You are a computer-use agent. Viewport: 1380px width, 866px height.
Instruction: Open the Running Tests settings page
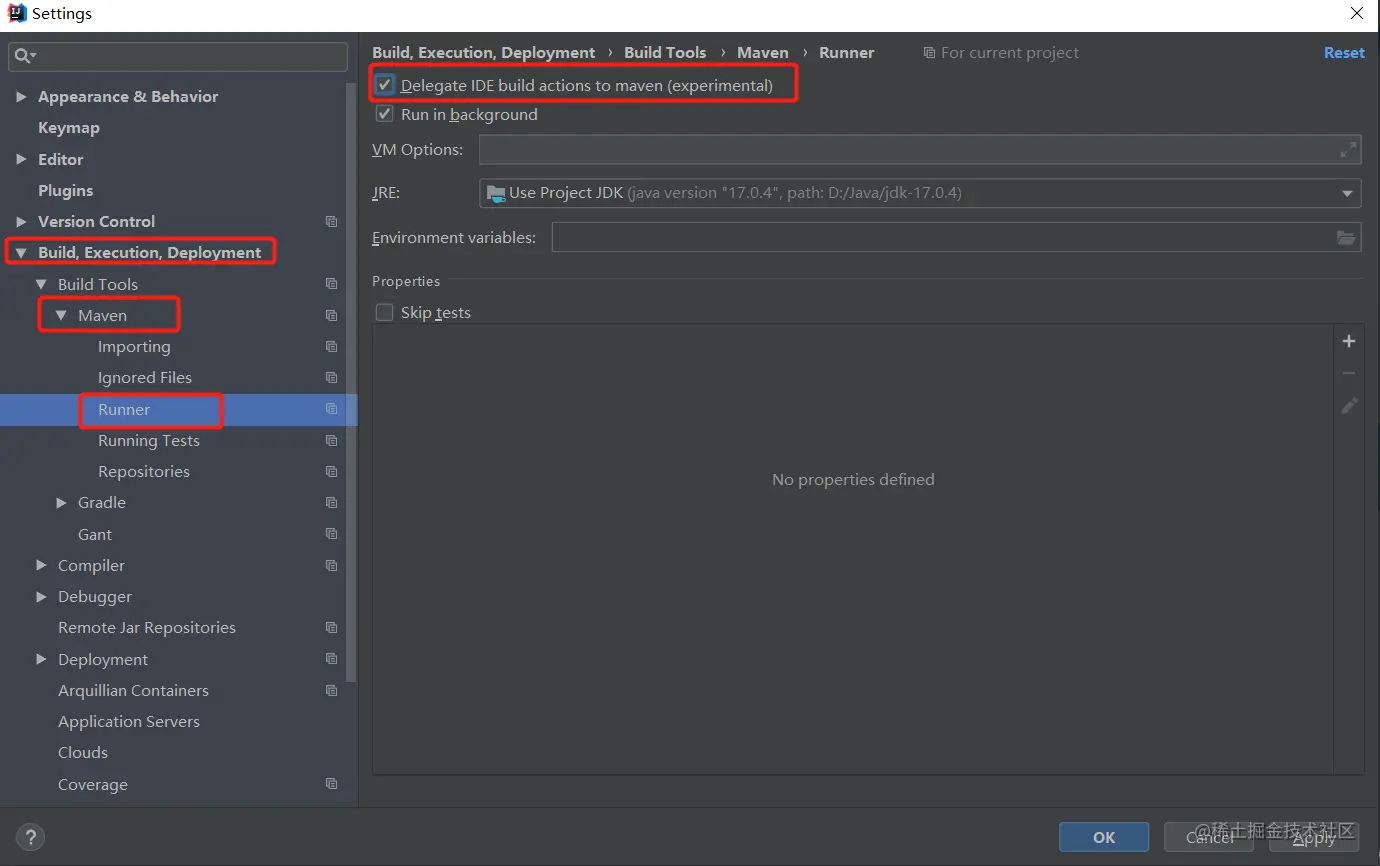[x=149, y=440]
